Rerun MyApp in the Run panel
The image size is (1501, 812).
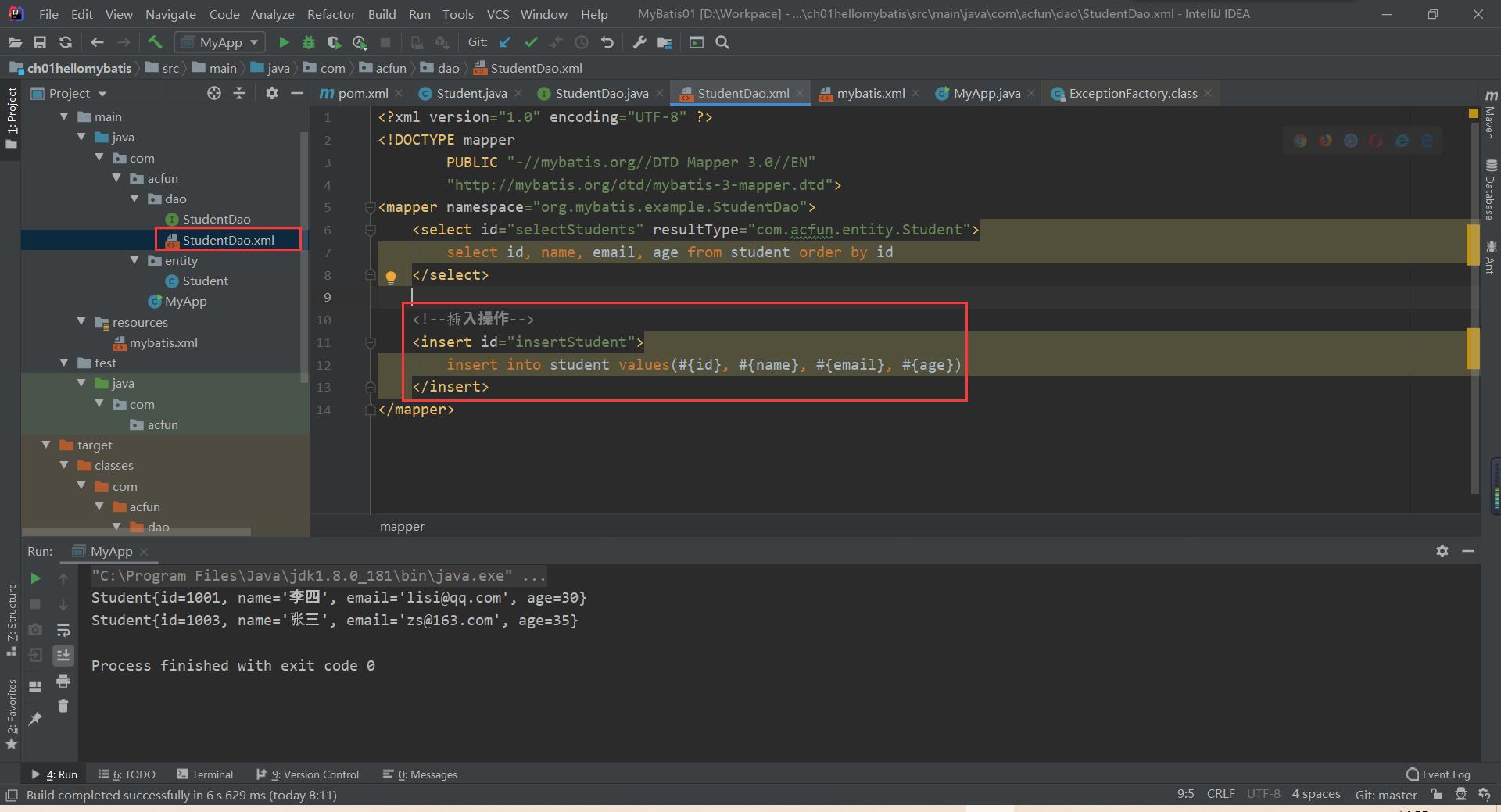click(35, 578)
